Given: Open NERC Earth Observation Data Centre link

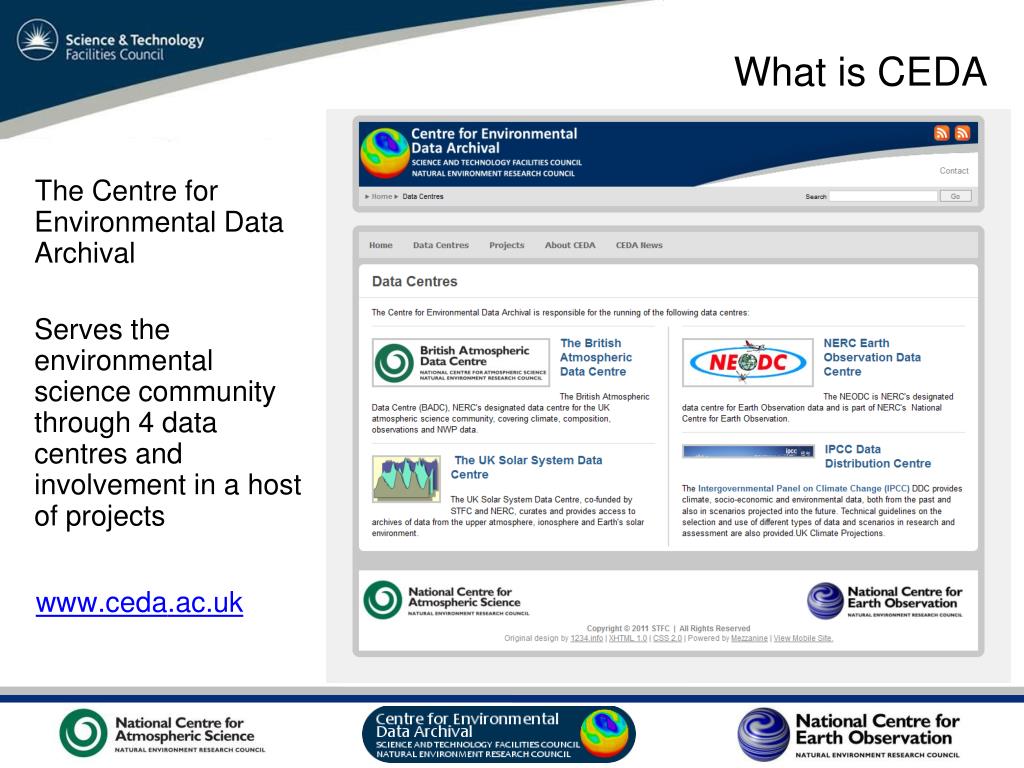Looking at the screenshot, I should pos(872,357).
